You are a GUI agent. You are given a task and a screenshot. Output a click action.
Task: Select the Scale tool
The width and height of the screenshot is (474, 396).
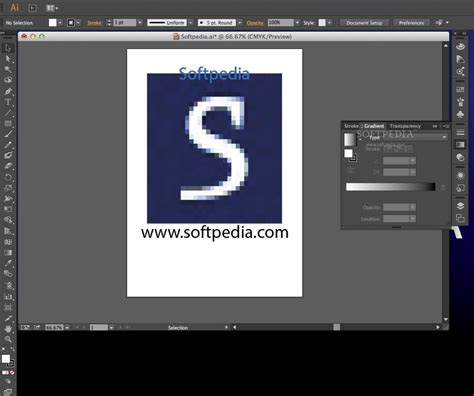(8, 188)
